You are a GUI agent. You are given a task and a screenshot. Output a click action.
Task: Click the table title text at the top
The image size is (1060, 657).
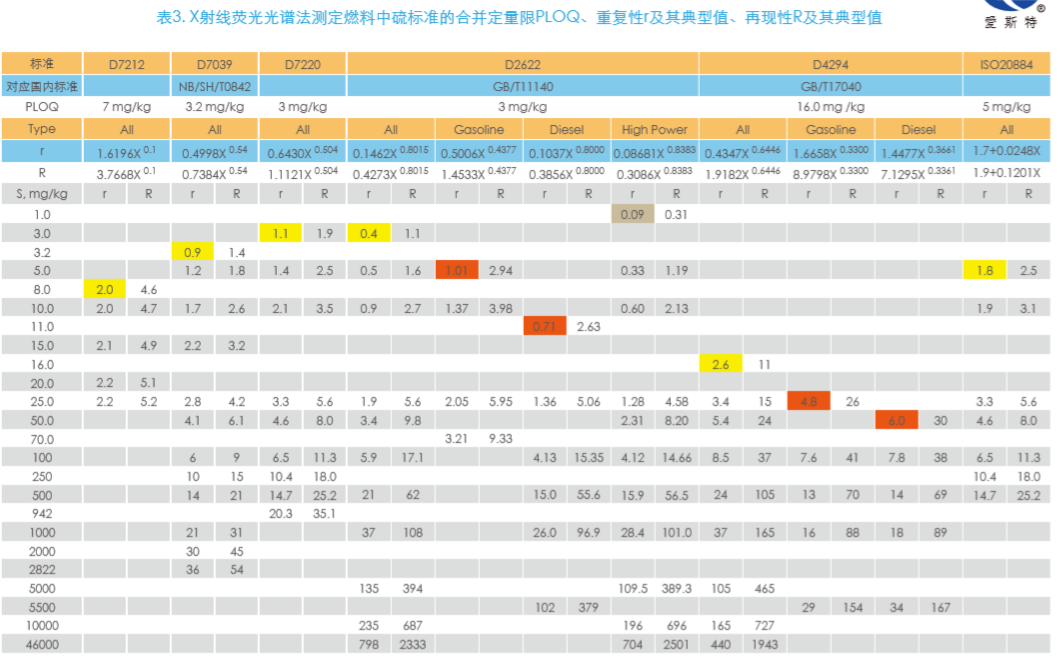520,18
